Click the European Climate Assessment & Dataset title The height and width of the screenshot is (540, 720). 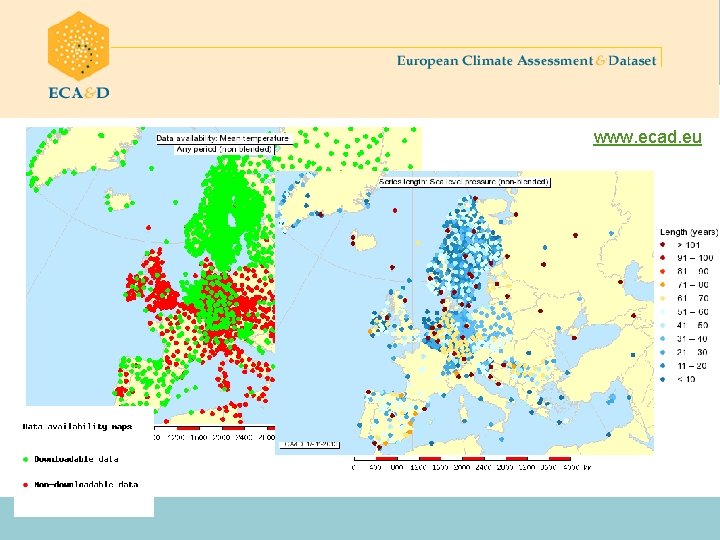pos(526,61)
